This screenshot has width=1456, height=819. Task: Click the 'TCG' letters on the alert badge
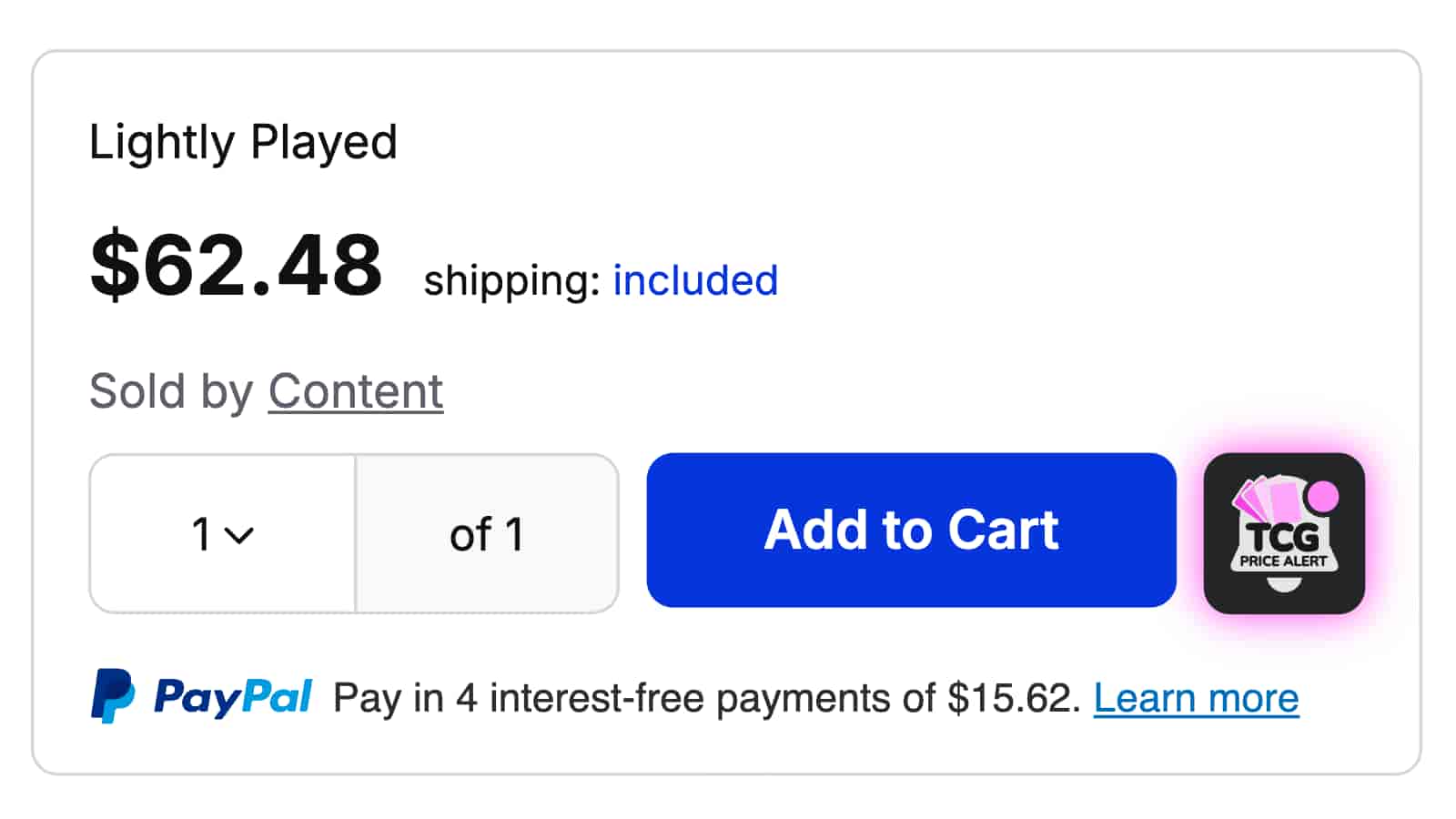pyautogui.click(x=1283, y=537)
